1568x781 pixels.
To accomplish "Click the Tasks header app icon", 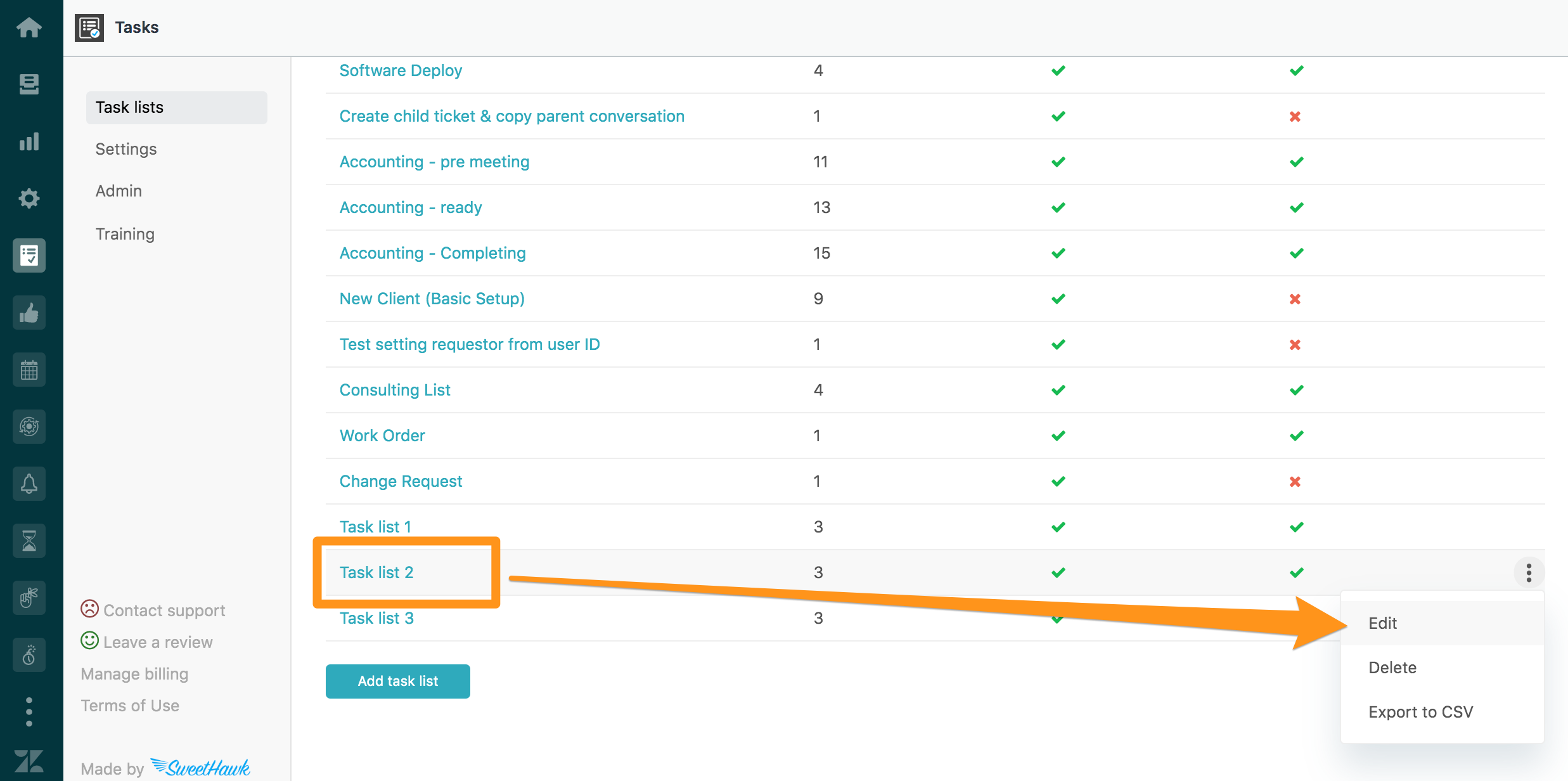I will click(89, 28).
